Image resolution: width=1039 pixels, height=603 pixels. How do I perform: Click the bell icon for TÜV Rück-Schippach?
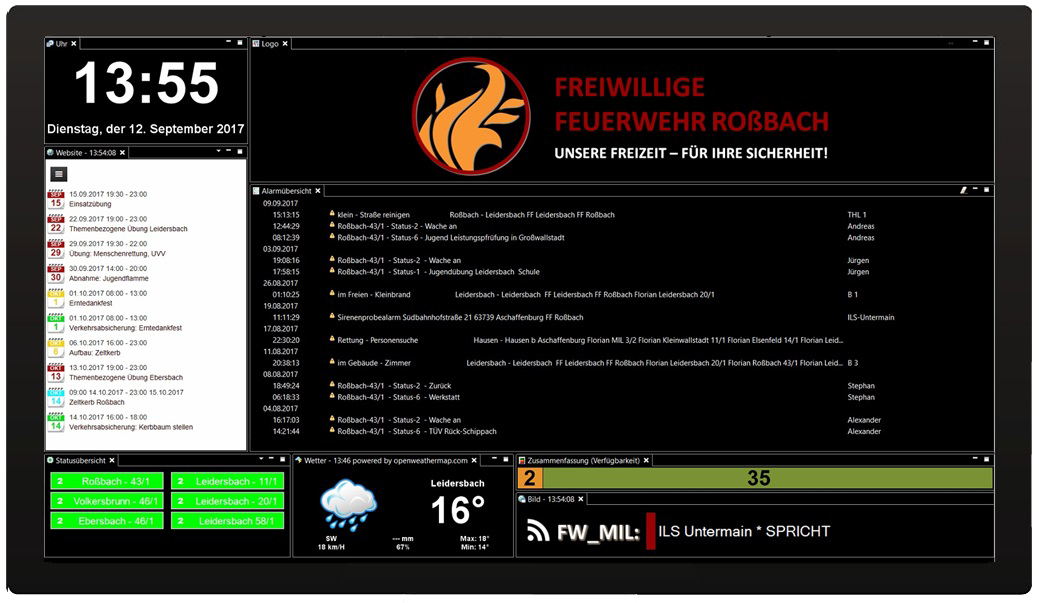(x=332, y=431)
